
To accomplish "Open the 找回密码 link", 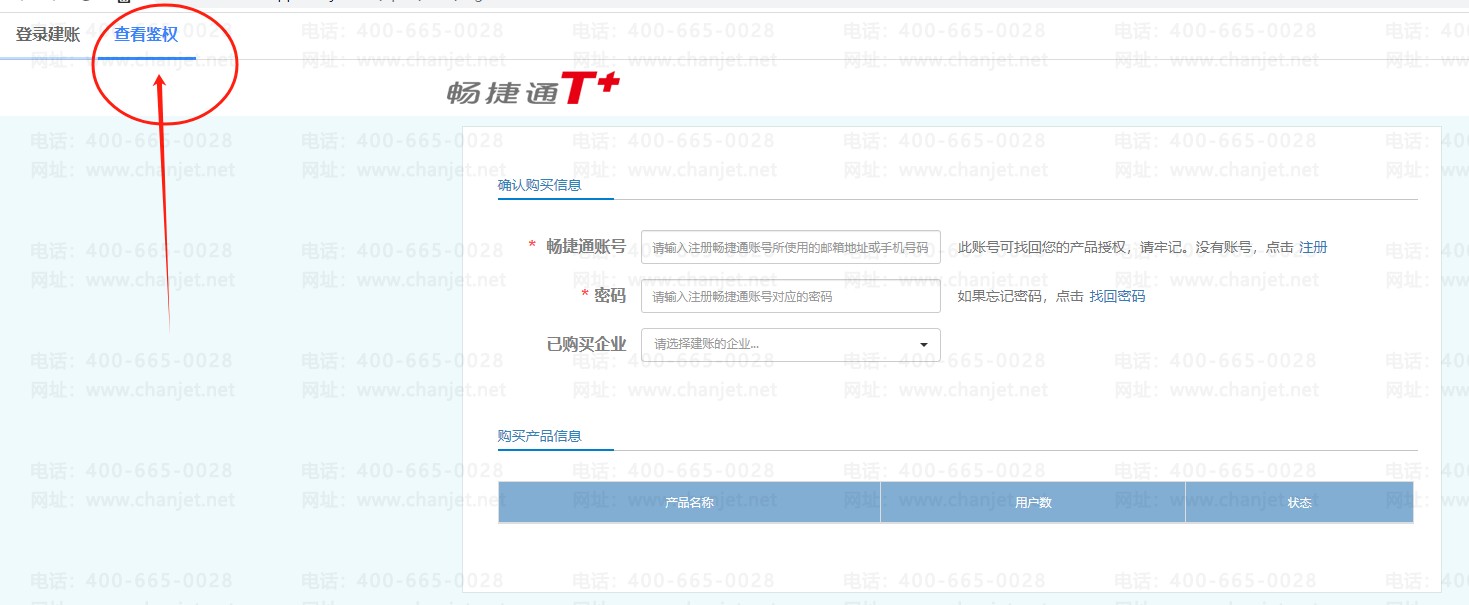I will (x=1117, y=296).
